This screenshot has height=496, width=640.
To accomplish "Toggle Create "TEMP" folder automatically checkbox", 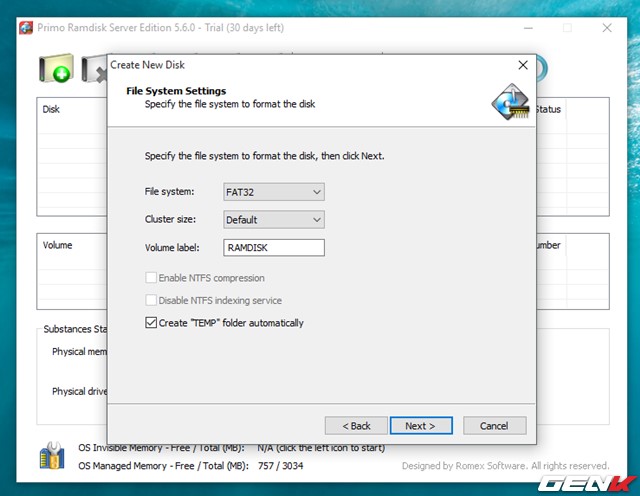I will (x=151, y=323).
